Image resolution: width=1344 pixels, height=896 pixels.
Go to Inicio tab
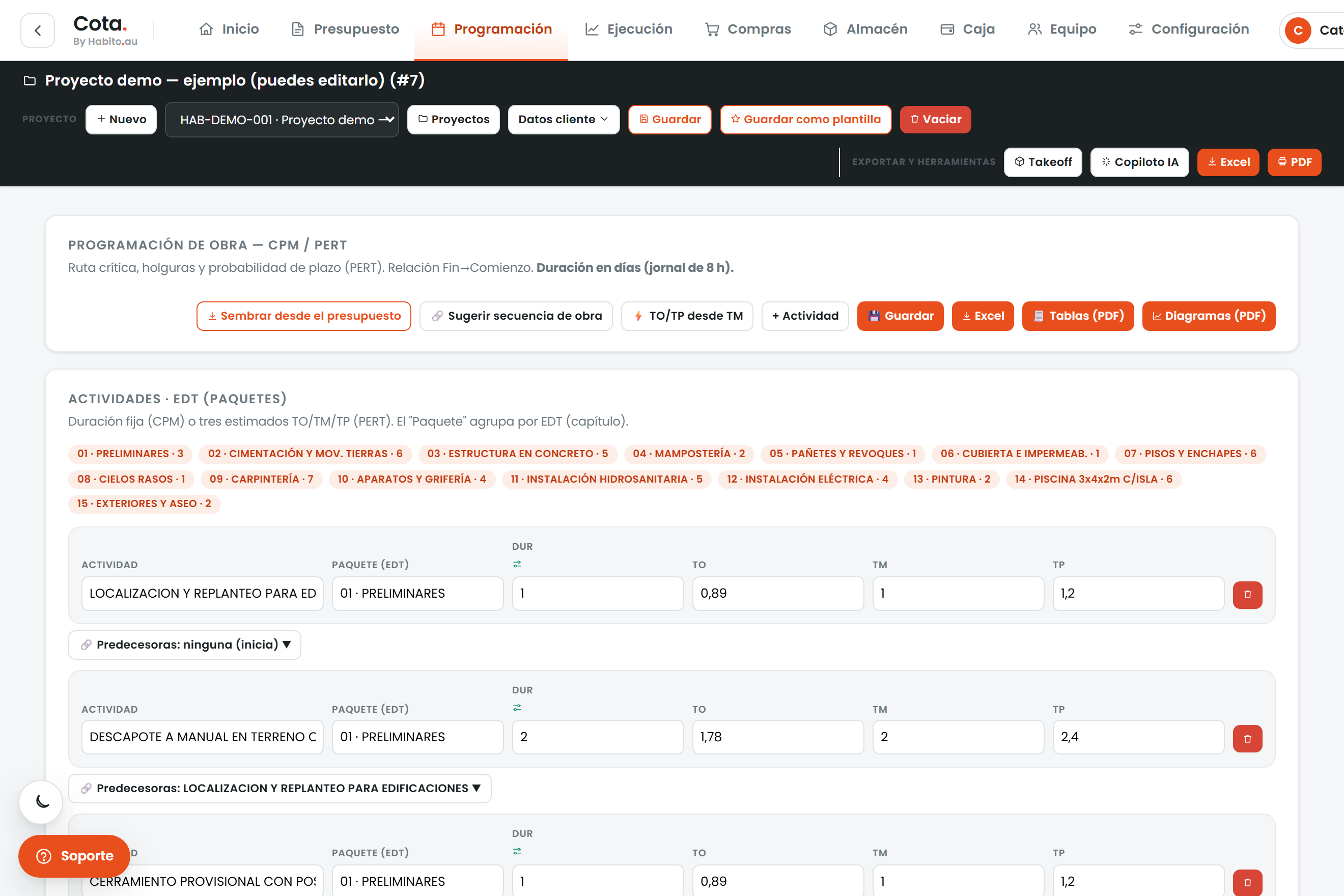229,29
